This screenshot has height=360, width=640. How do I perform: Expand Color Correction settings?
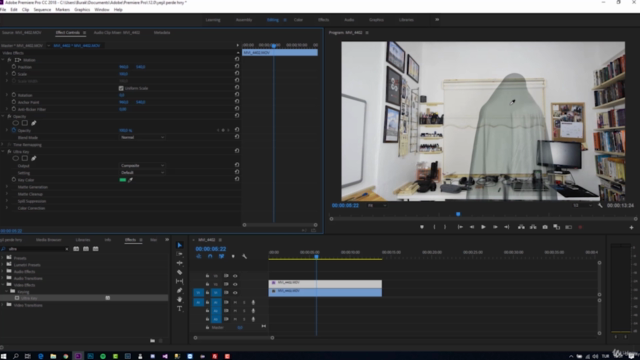[7, 208]
